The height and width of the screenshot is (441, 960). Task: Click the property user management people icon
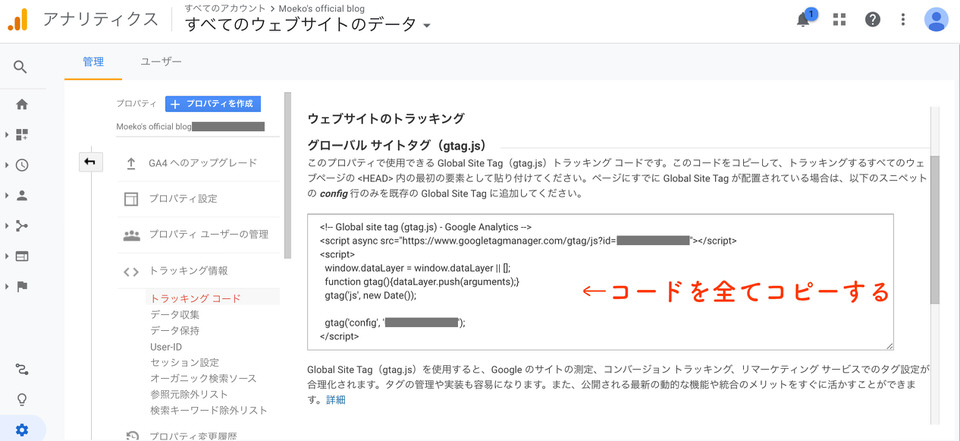coord(131,235)
